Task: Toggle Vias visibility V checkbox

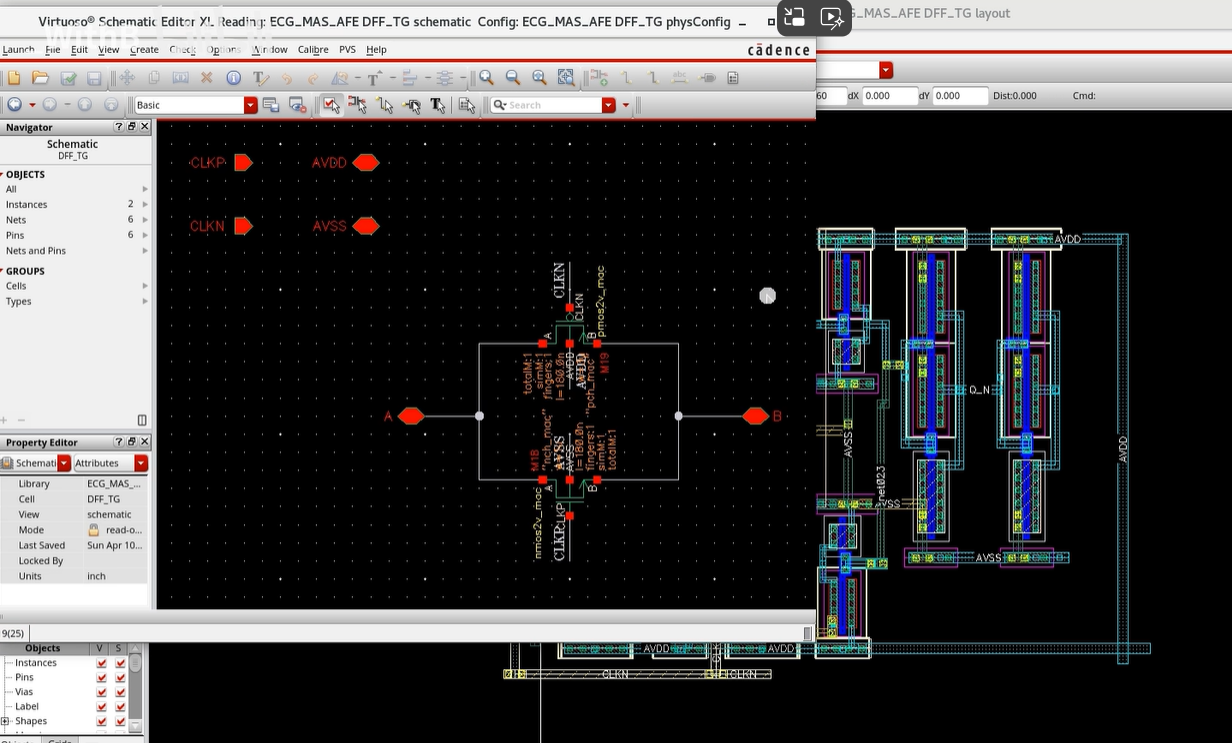Action: (101, 692)
